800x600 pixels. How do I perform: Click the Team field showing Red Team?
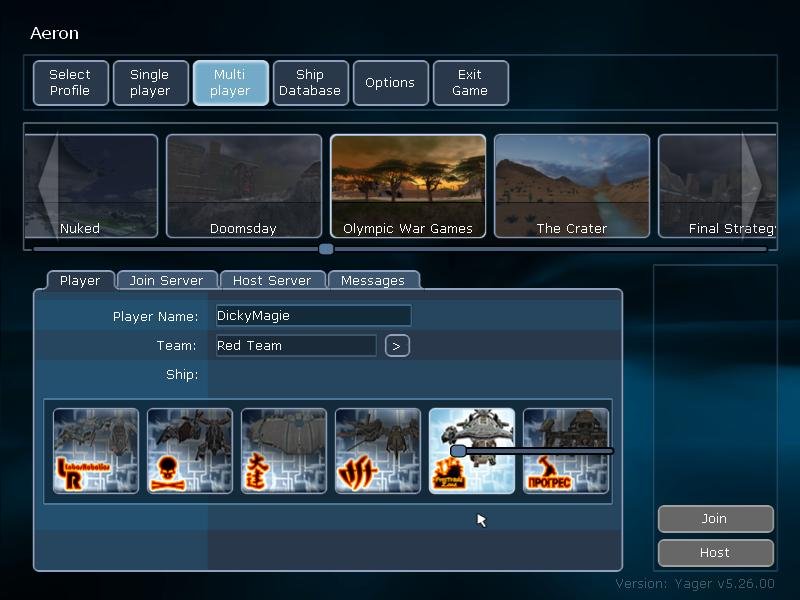point(296,345)
